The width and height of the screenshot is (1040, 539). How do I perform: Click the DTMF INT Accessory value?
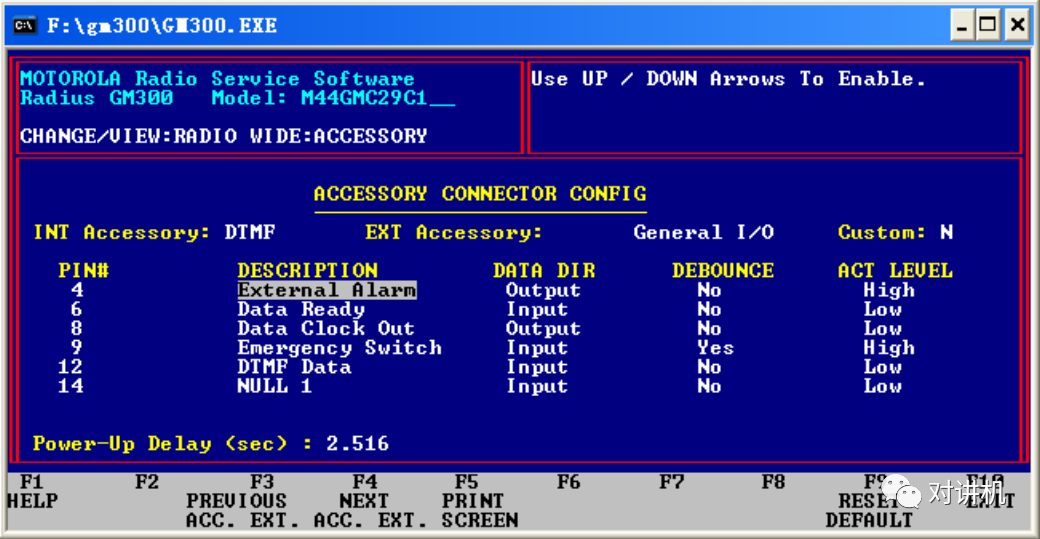coord(250,233)
